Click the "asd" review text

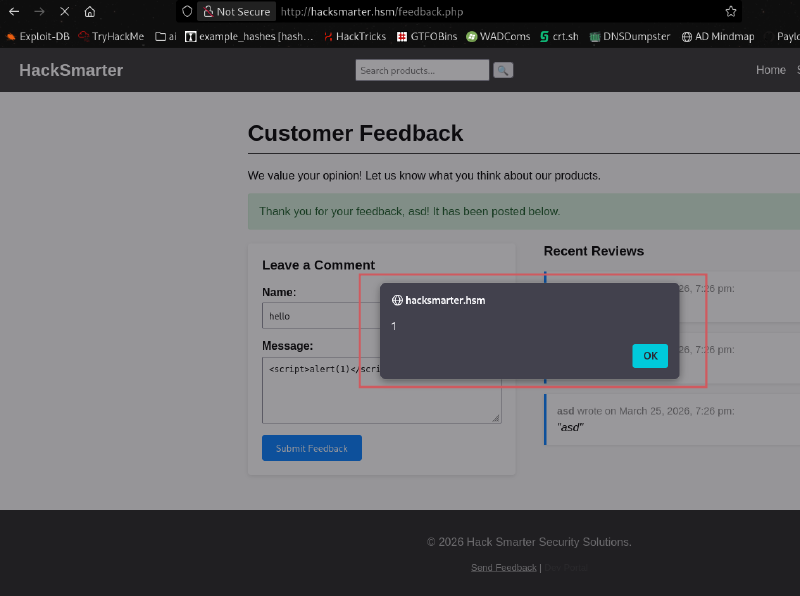click(x=570, y=427)
